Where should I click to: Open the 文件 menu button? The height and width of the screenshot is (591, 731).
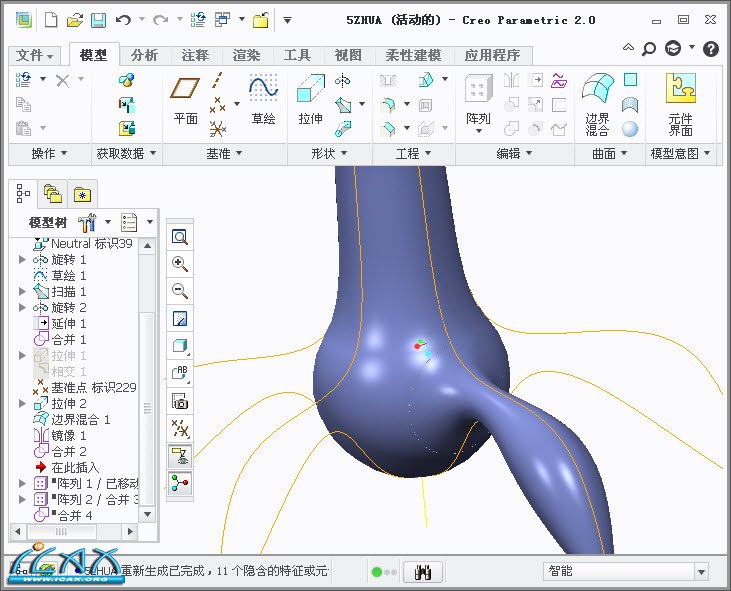36,55
